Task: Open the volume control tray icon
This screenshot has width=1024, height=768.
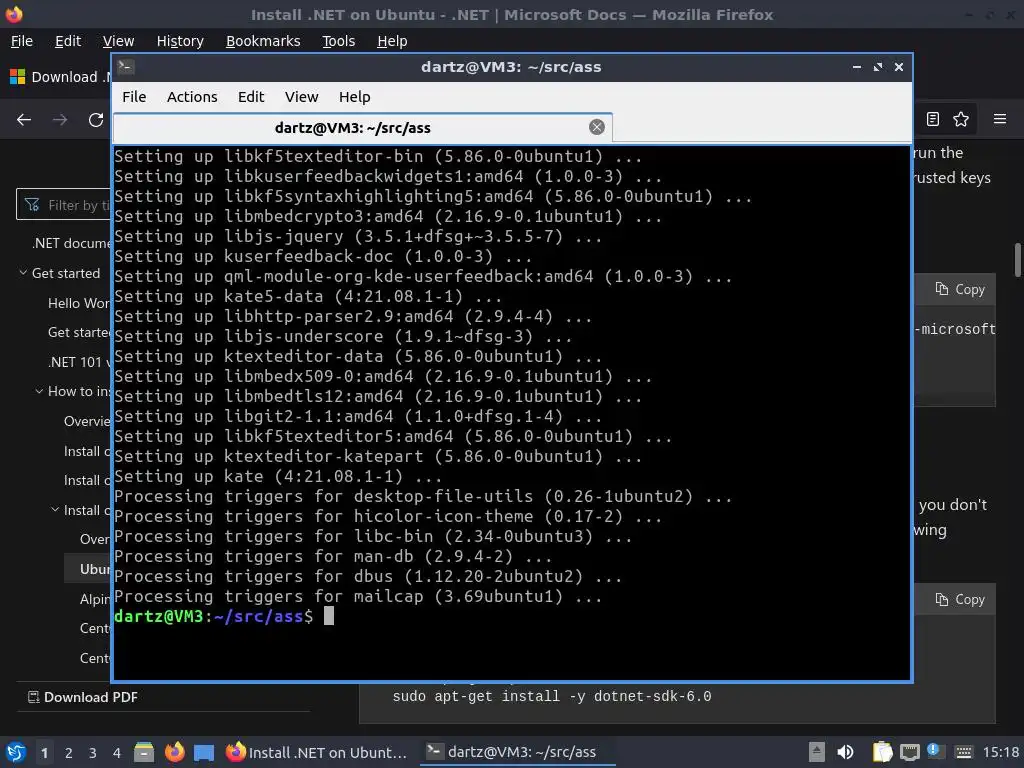Action: tap(845, 752)
